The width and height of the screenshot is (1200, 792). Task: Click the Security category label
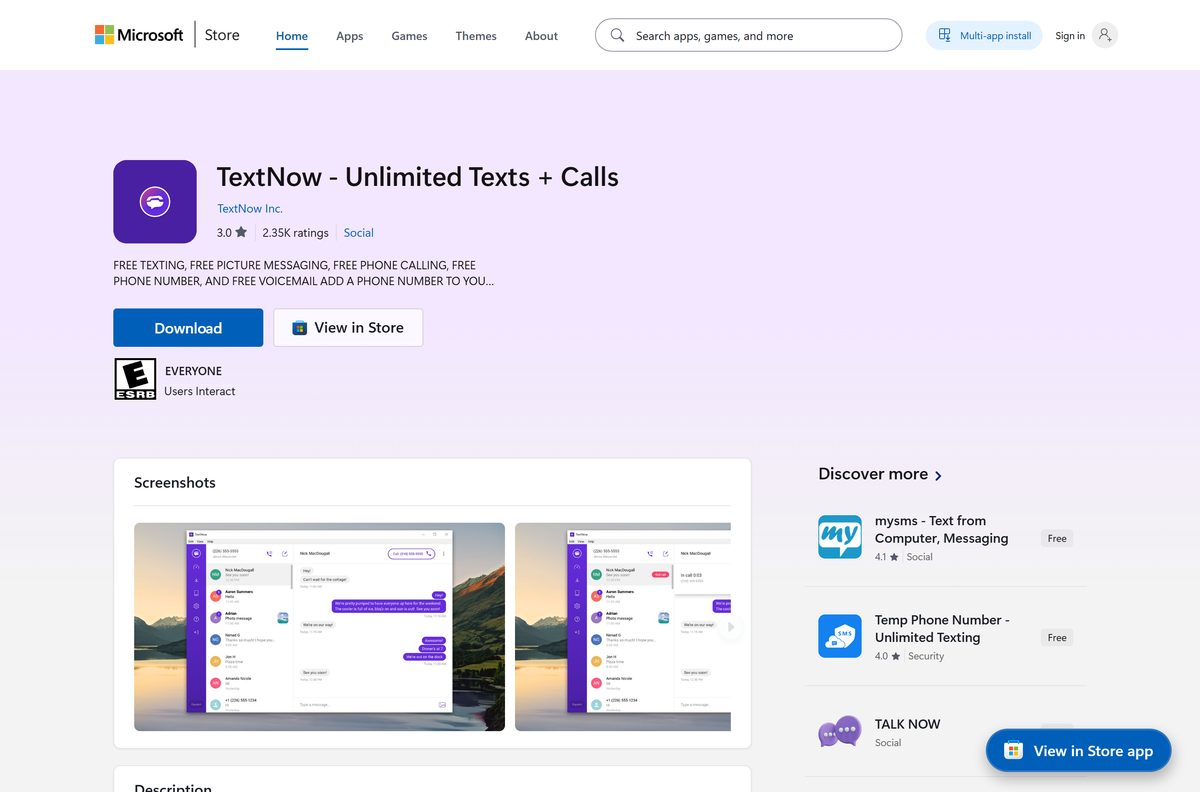coord(926,656)
